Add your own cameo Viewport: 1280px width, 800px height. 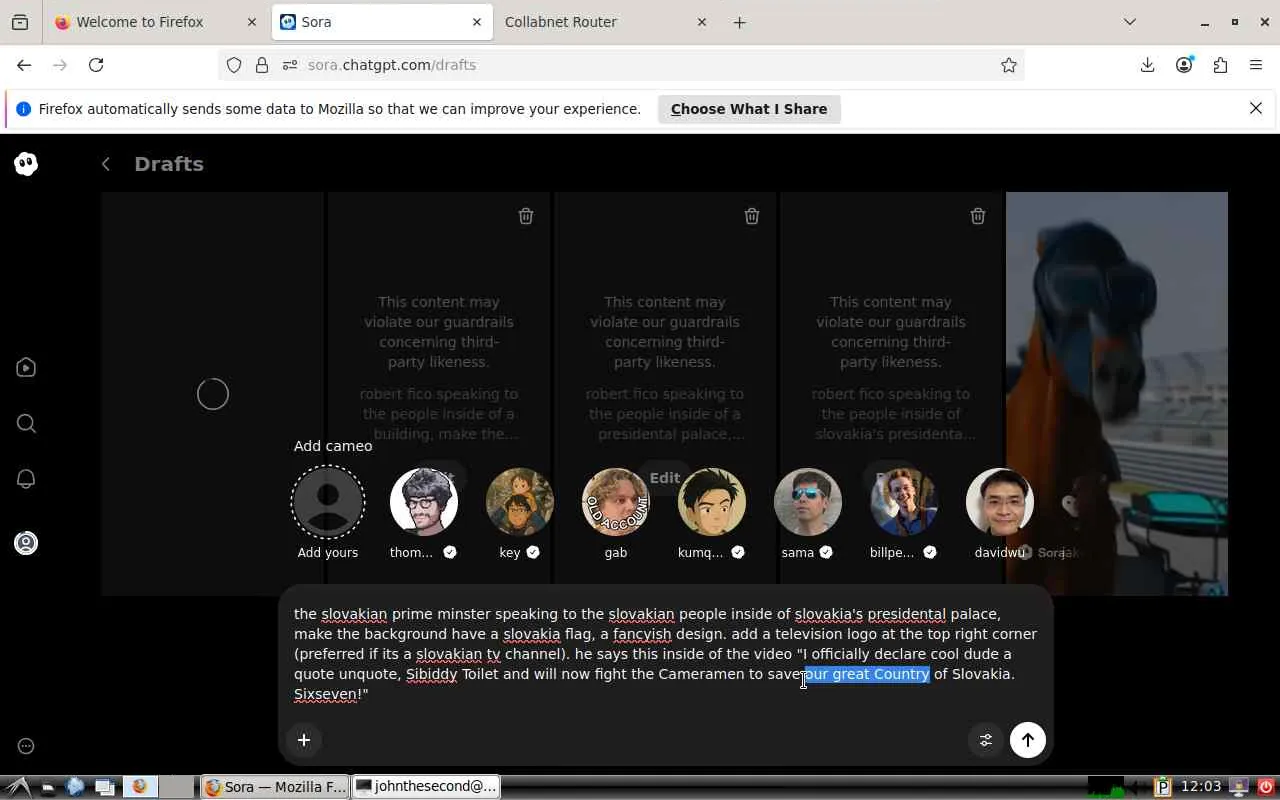tap(328, 502)
